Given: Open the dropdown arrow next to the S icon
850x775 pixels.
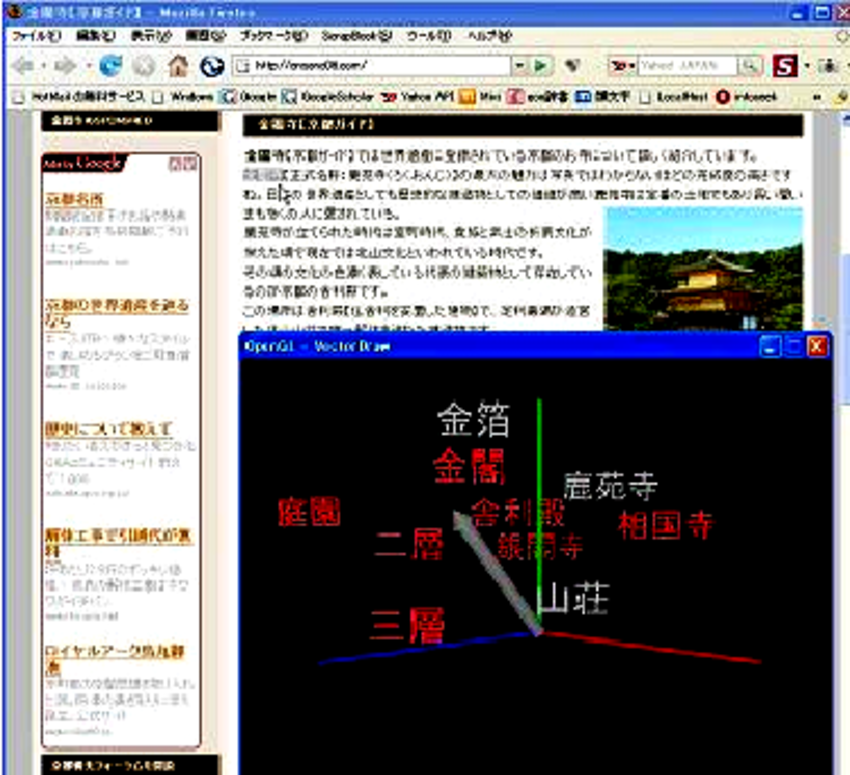Looking at the screenshot, I should tap(807, 66).
